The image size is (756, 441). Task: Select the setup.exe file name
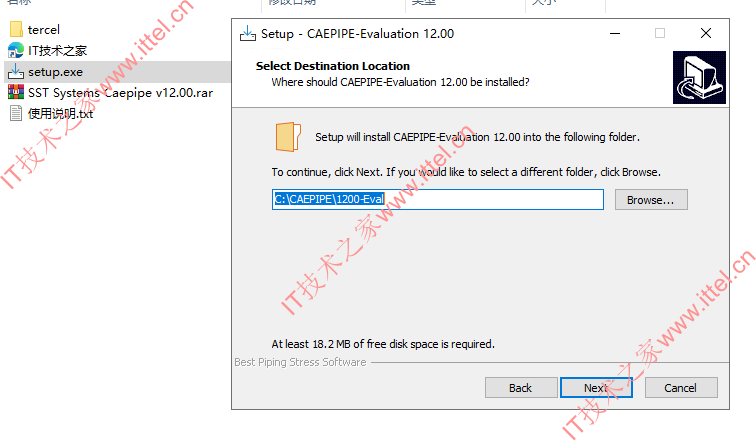(55, 72)
